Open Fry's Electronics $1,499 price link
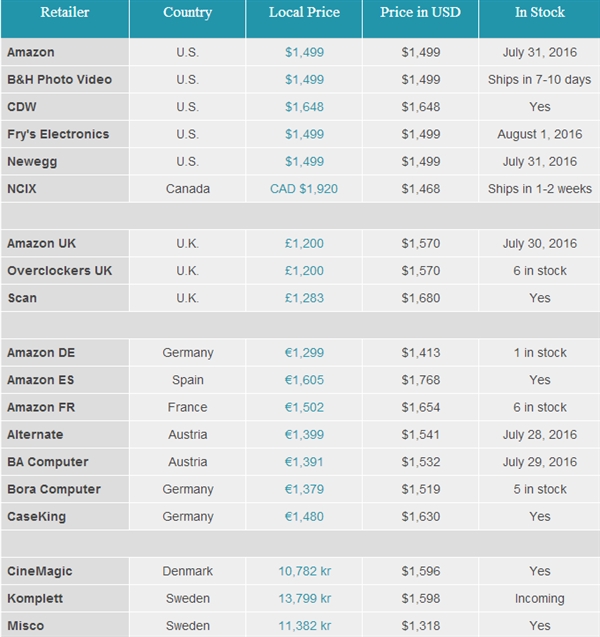 (x=304, y=134)
